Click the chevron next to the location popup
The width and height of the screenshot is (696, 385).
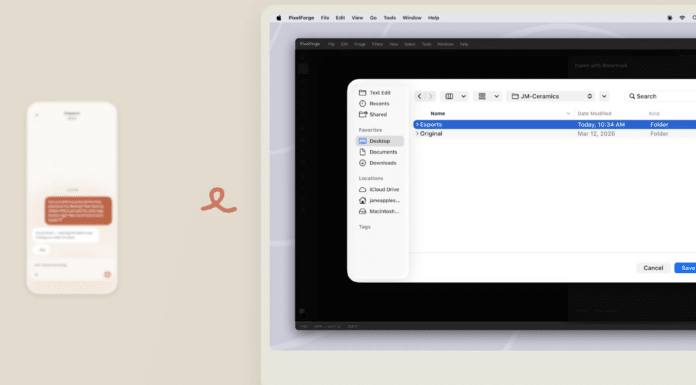[604, 96]
